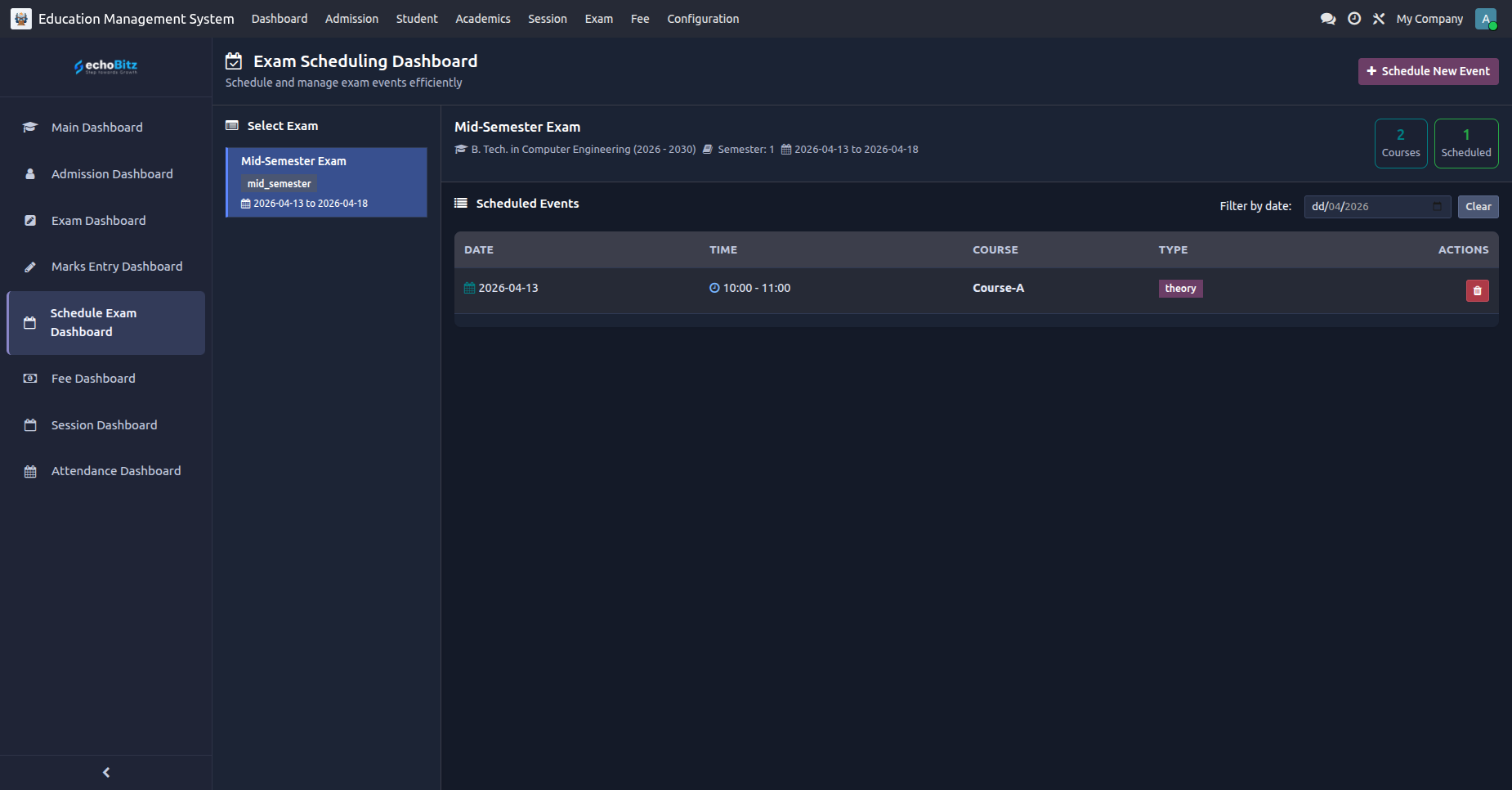The height and width of the screenshot is (790, 1512).
Task: Open the user avatar menu
Action: 1486,19
